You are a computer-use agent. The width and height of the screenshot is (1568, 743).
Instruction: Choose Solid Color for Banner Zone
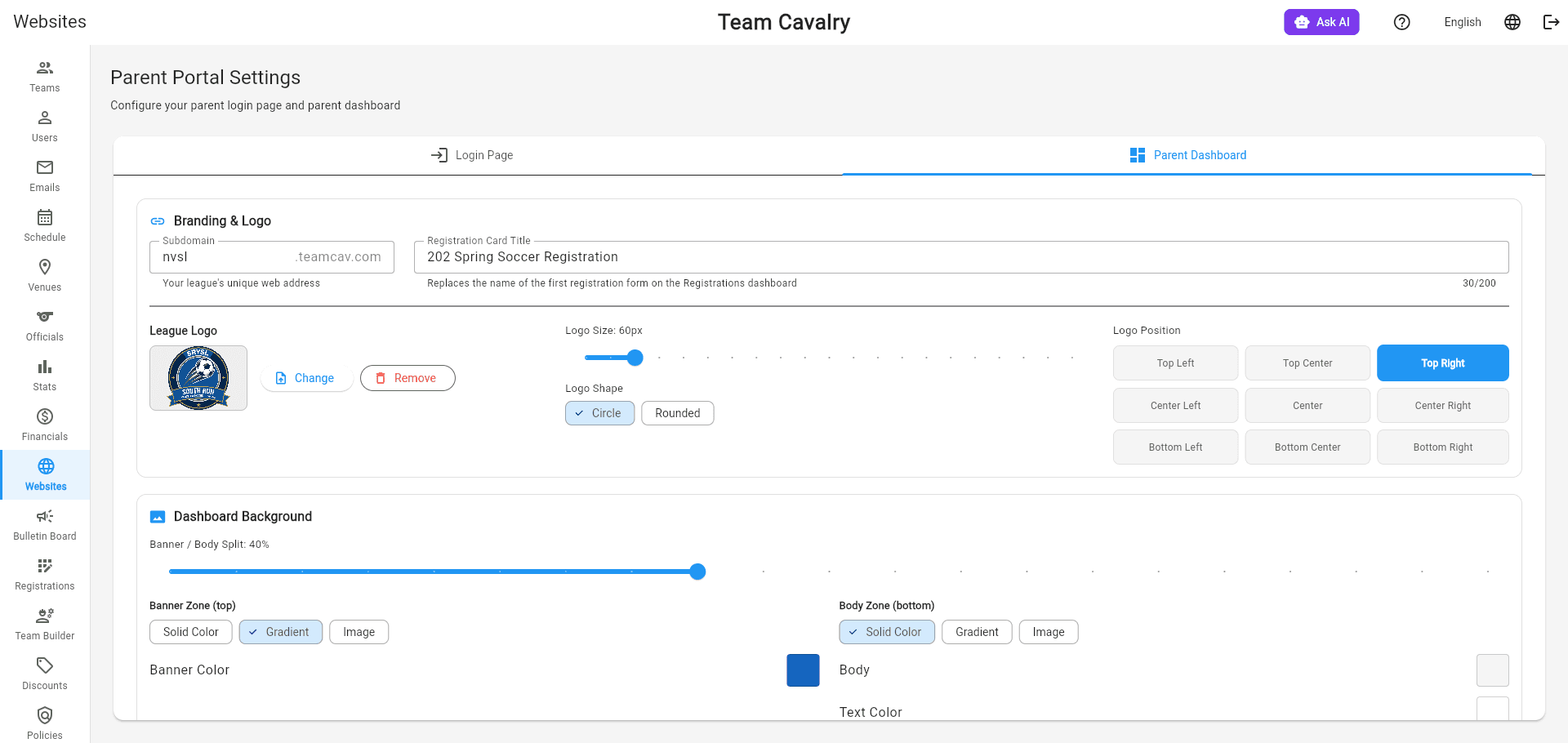click(x=191, y=632)
